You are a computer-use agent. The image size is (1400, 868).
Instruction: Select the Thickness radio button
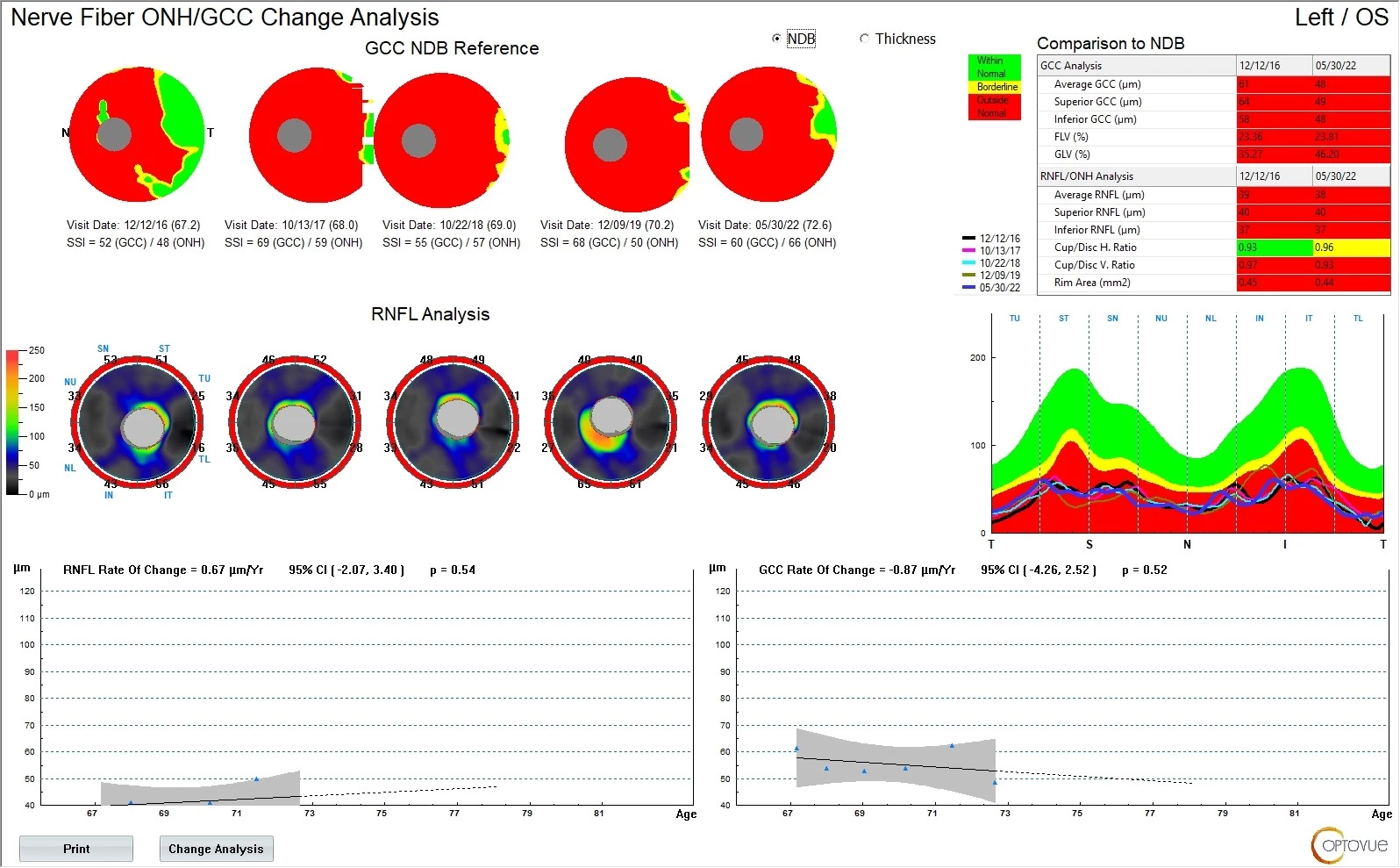(x=865, y=39)
